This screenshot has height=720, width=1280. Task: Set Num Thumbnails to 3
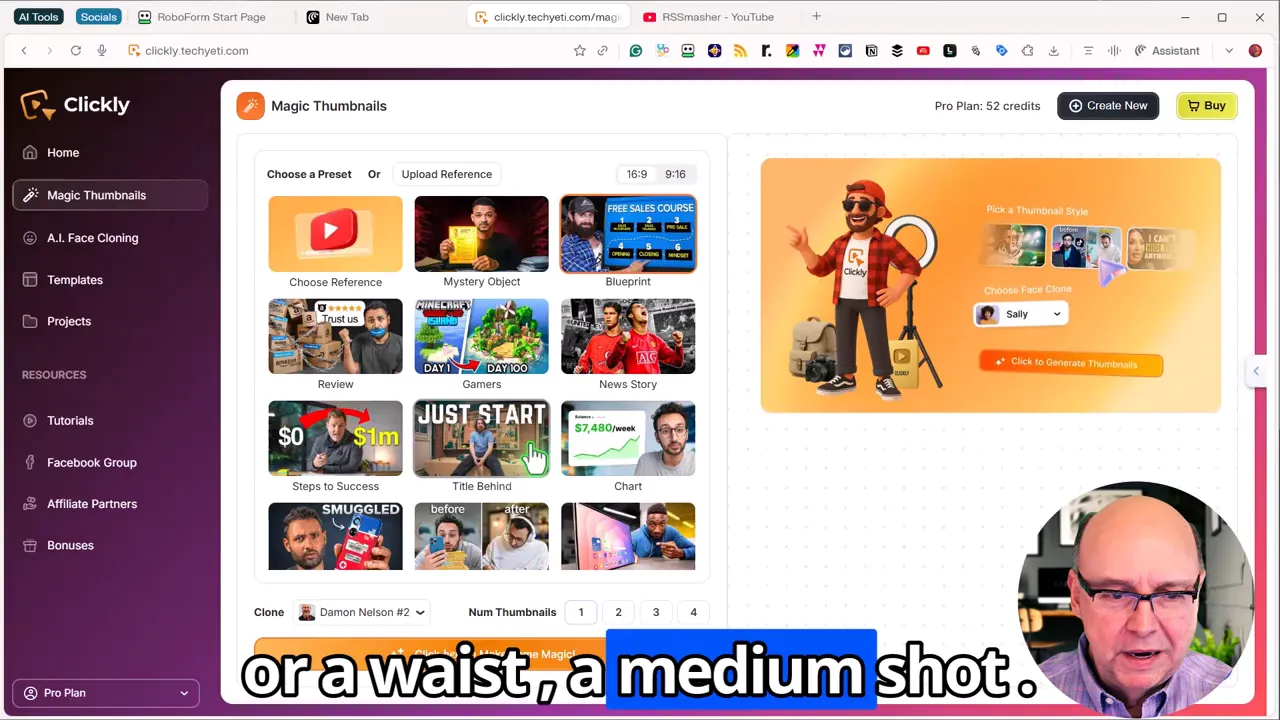pyautogui.click(x=655, y=612)
